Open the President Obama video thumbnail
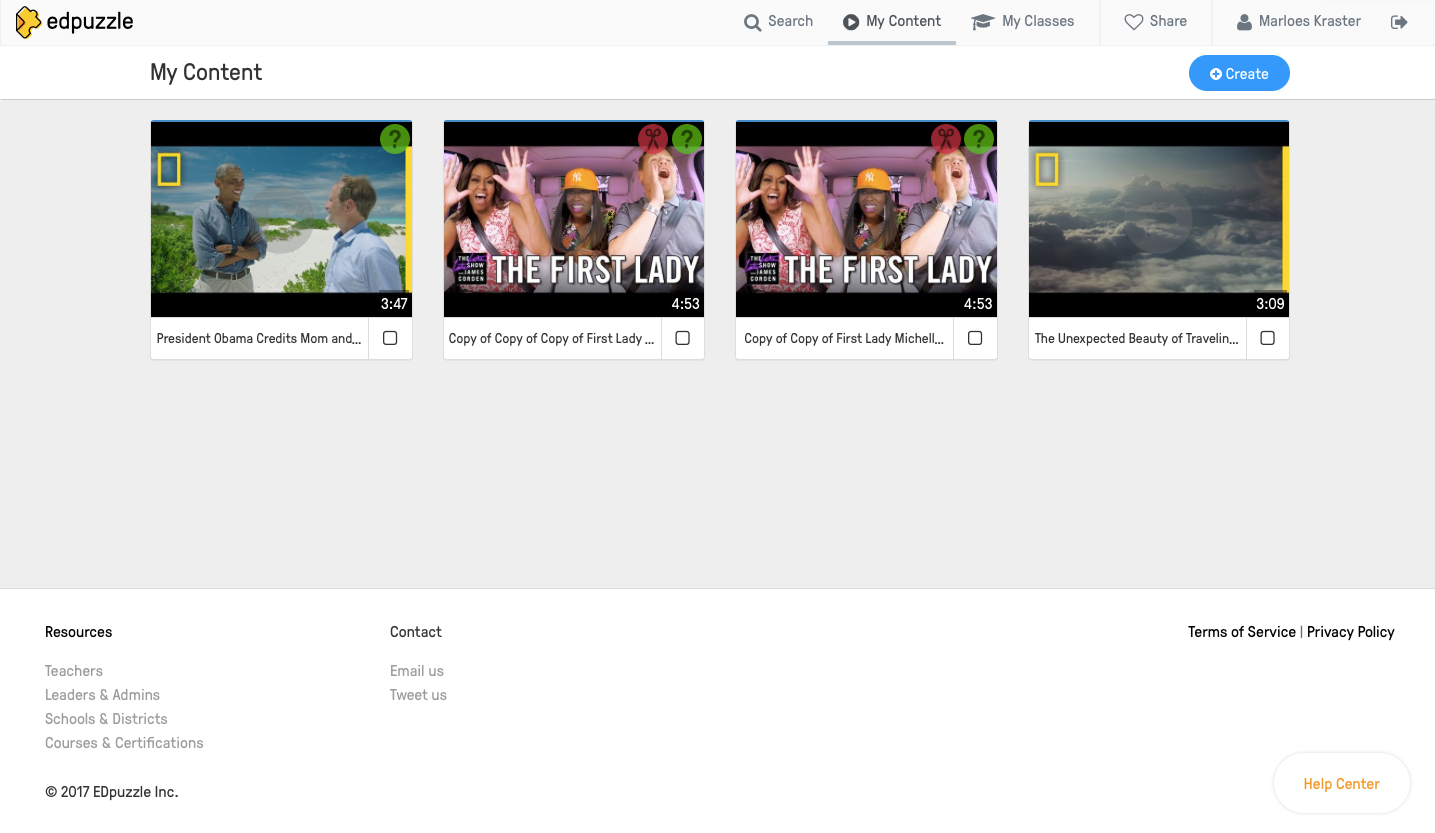Viewport: 1435px width, 833px height. pyautogui.click(x=281, y=219)
